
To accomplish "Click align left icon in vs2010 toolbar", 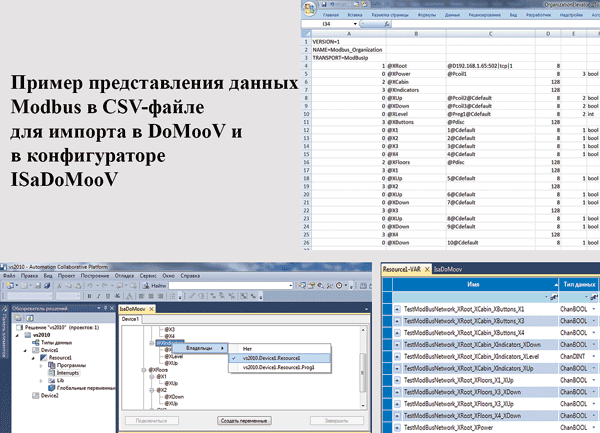I will click(141, 296).
